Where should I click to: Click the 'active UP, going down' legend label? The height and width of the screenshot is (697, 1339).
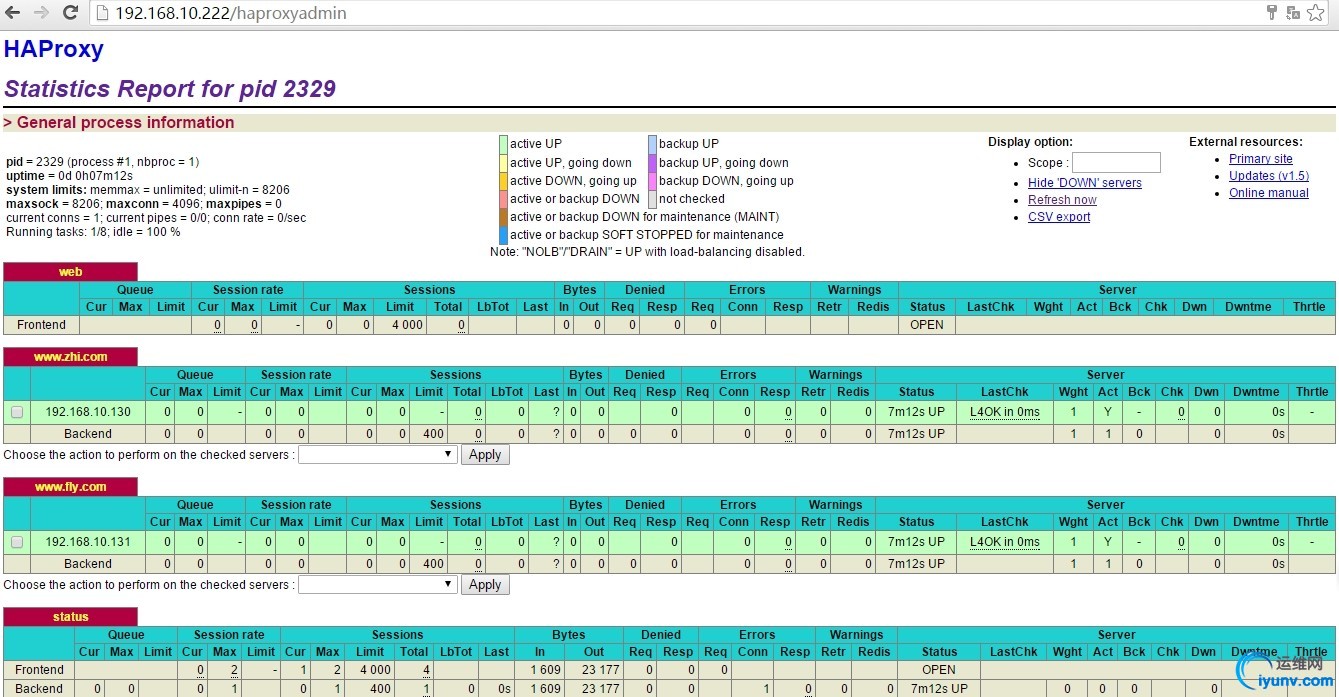click(x=571, y=163)
